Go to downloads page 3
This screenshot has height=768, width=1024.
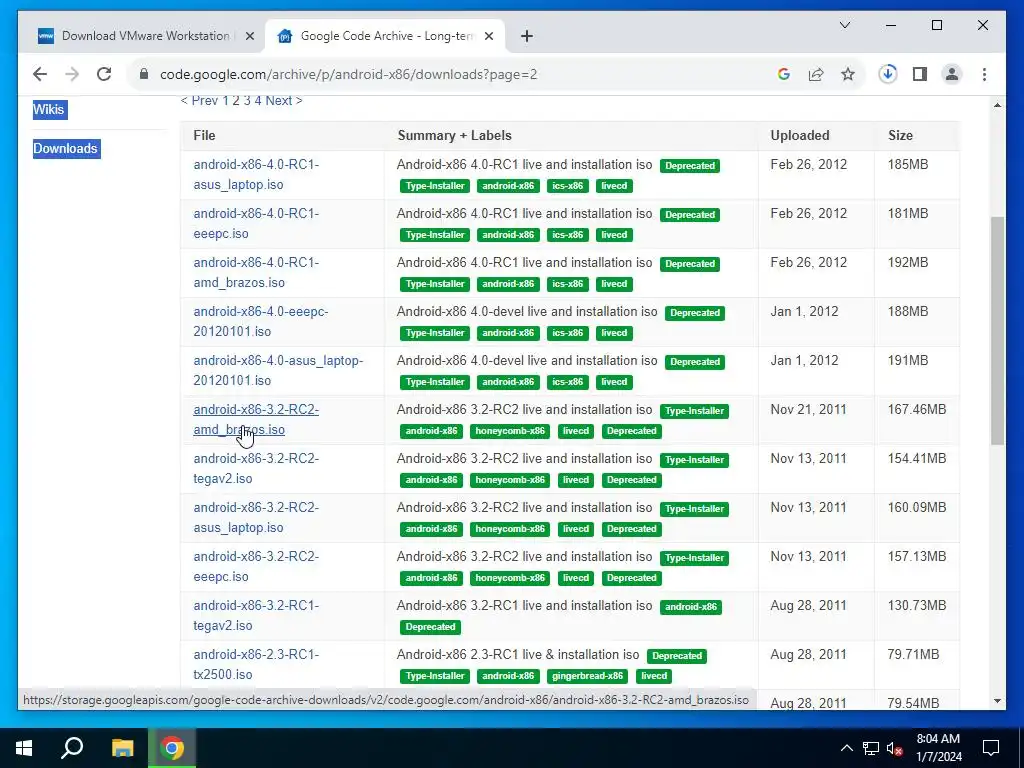(247, 101)
